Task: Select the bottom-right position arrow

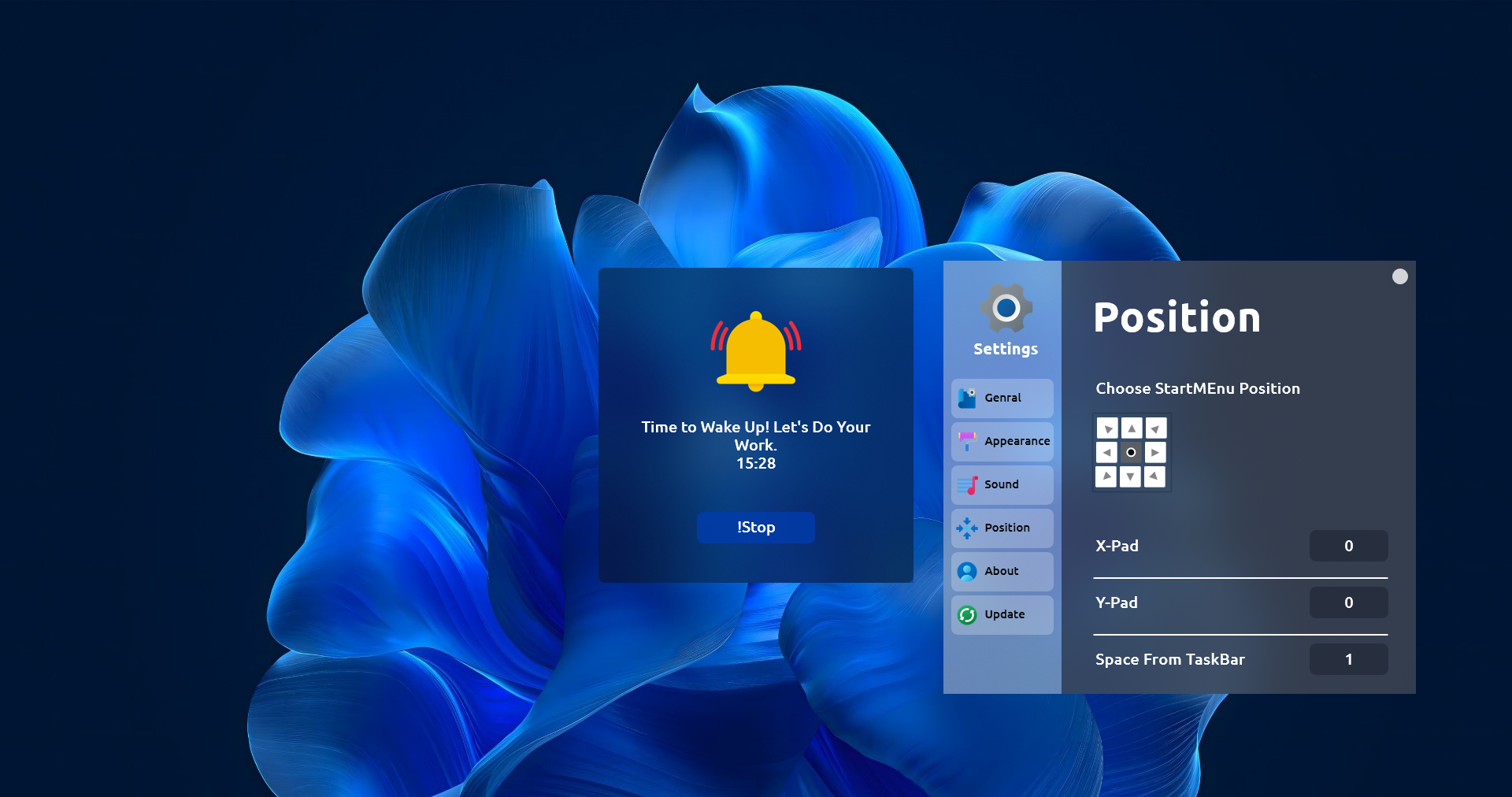Action: (1155, 476)
